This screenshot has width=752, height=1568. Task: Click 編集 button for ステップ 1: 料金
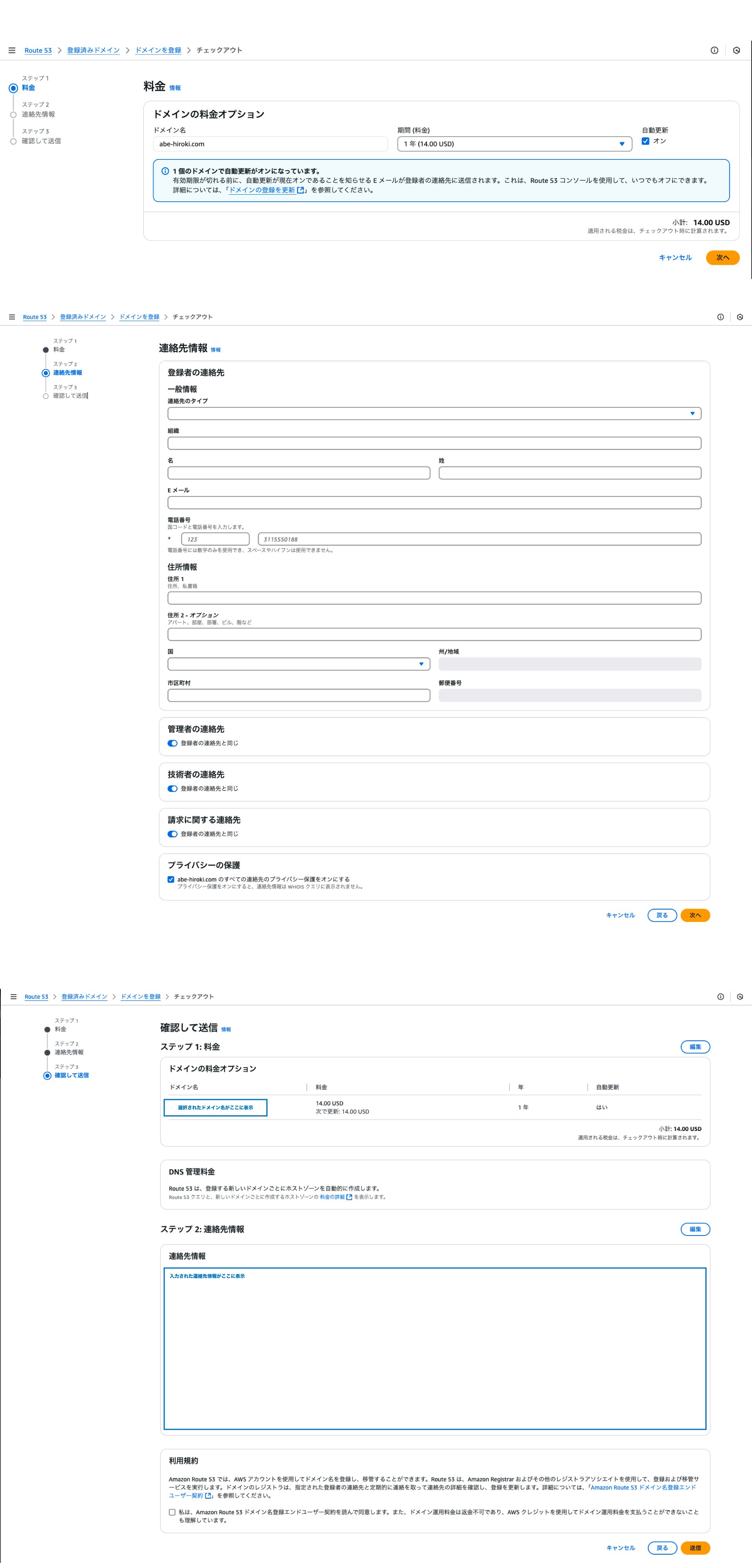pos(695,1047)
